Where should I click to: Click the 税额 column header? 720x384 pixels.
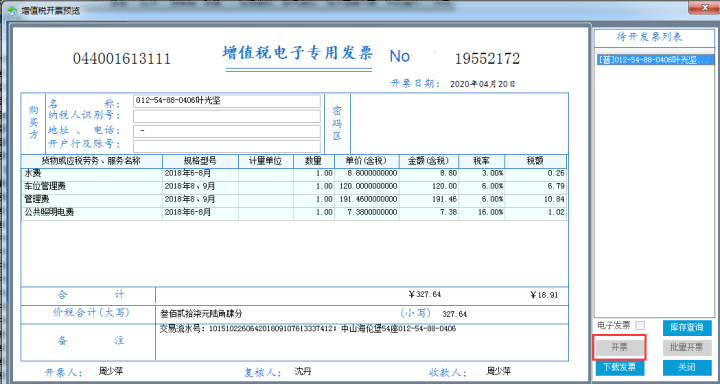click(x=535, y=161)
